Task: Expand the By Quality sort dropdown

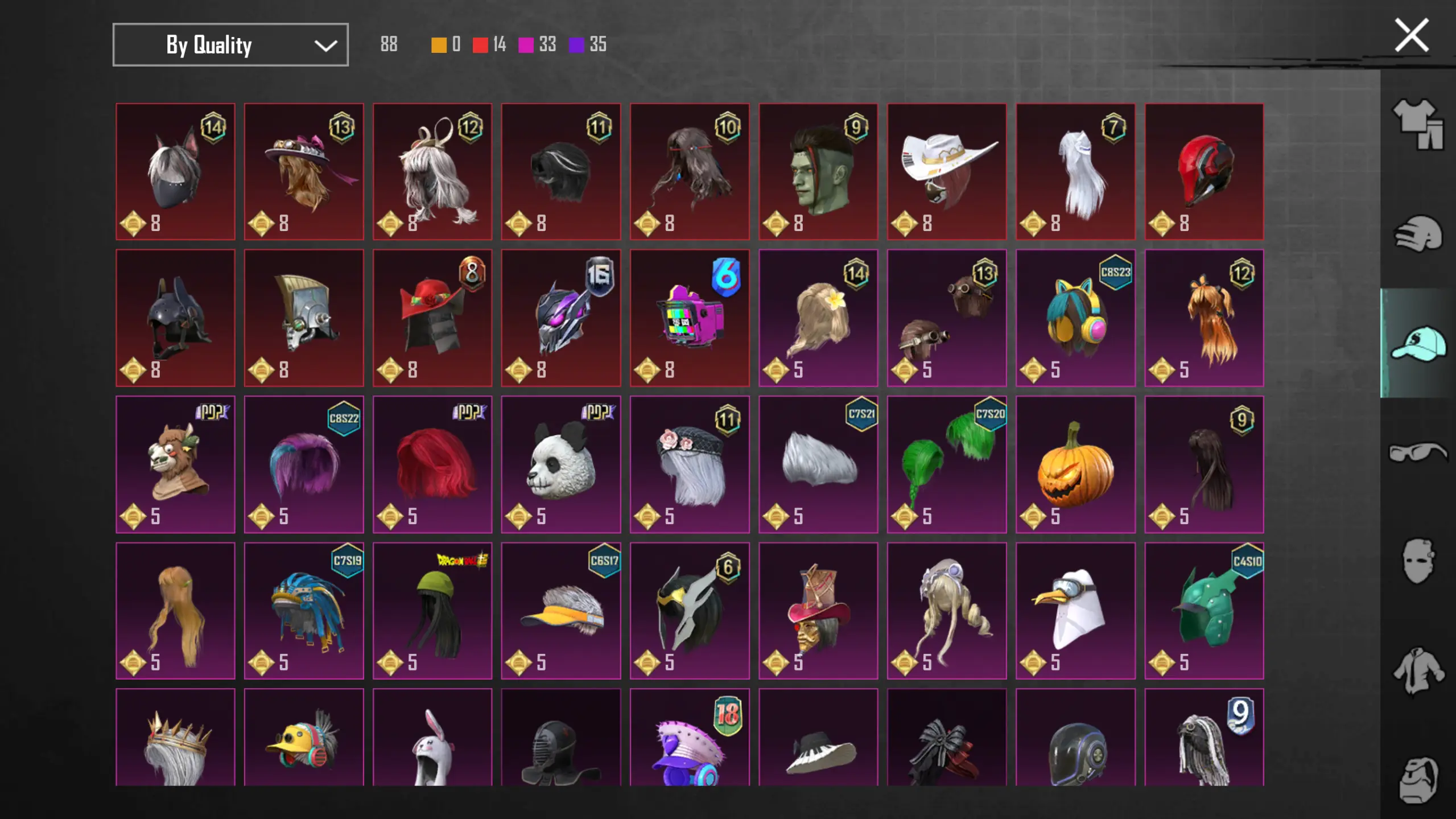Action: tap(230, 45)
